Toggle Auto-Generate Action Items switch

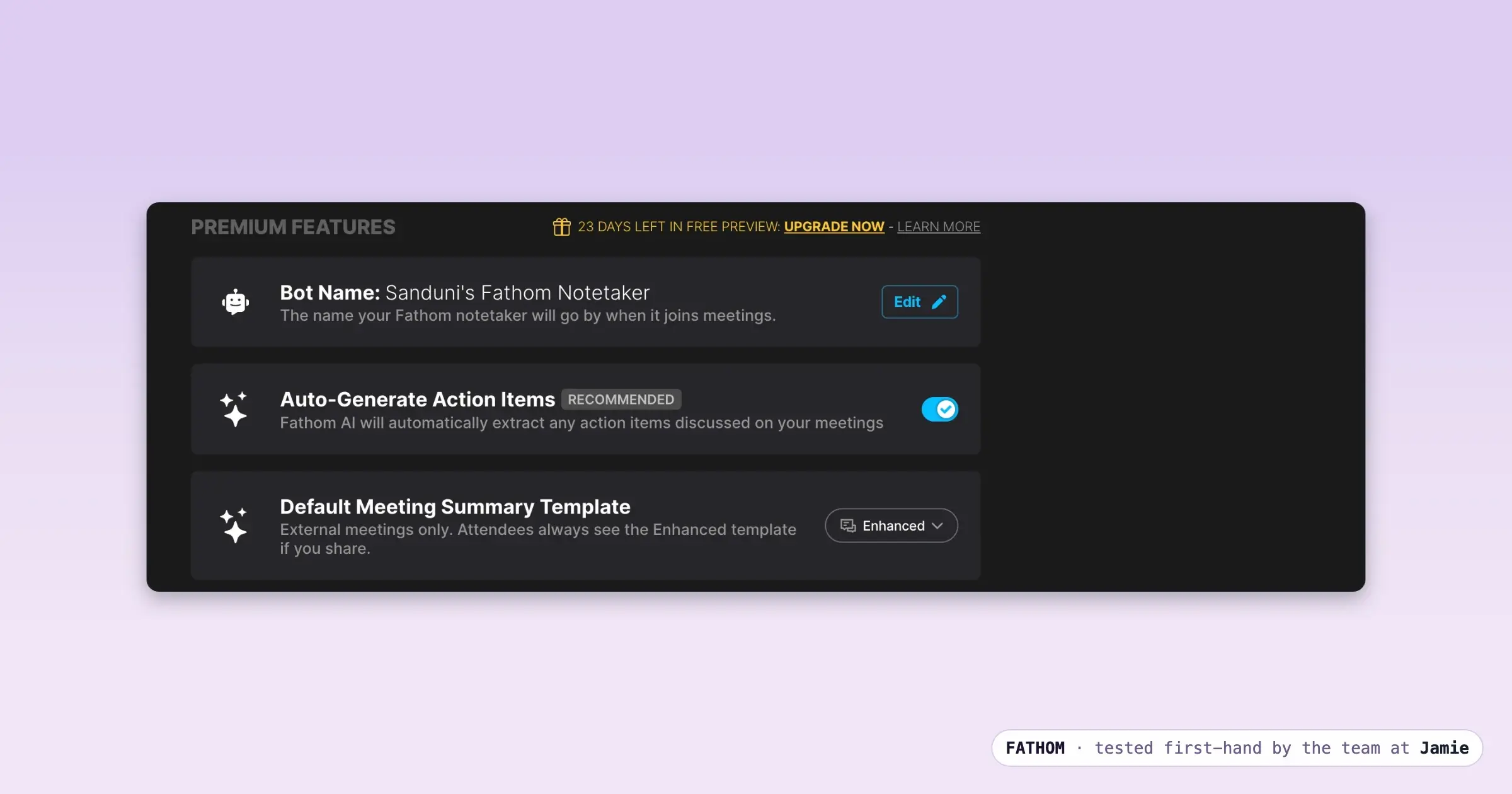(939, 410)
